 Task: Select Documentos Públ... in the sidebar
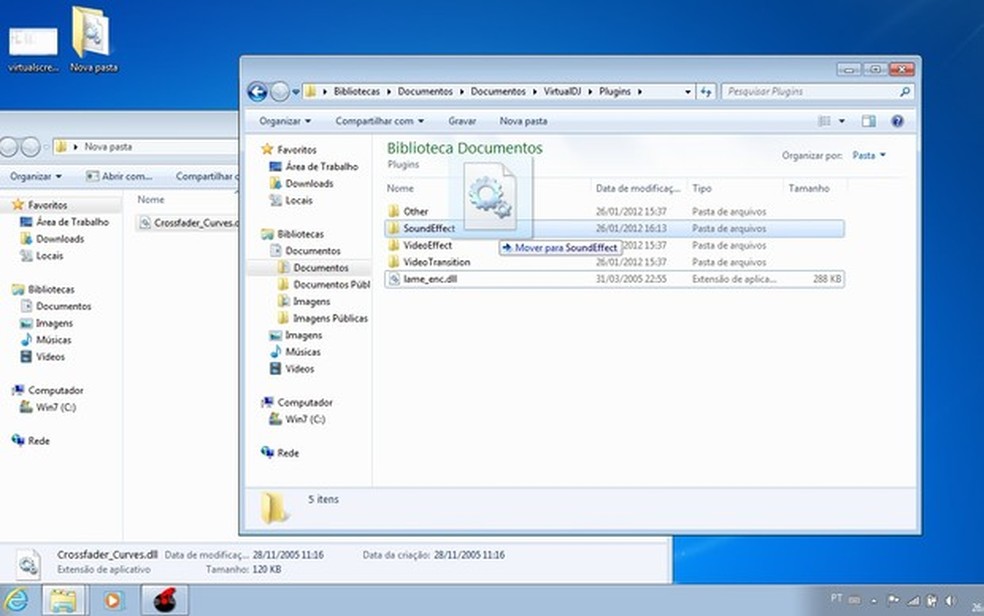coord(331,284)
